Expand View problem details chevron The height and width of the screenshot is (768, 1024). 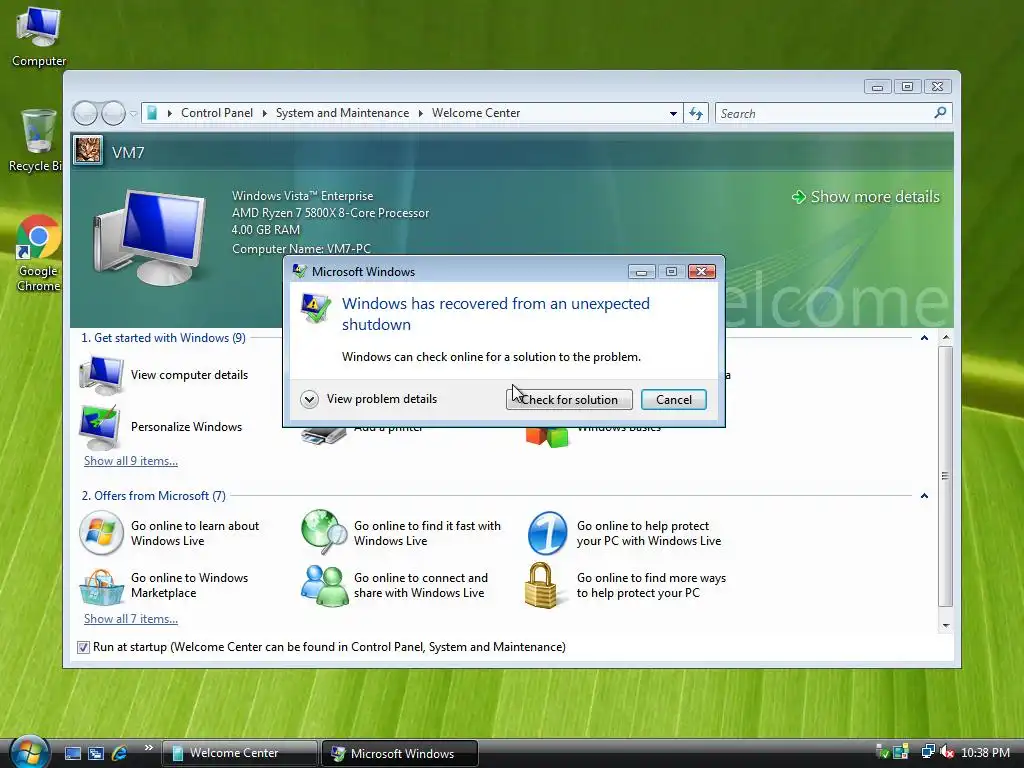coord(310,399)
